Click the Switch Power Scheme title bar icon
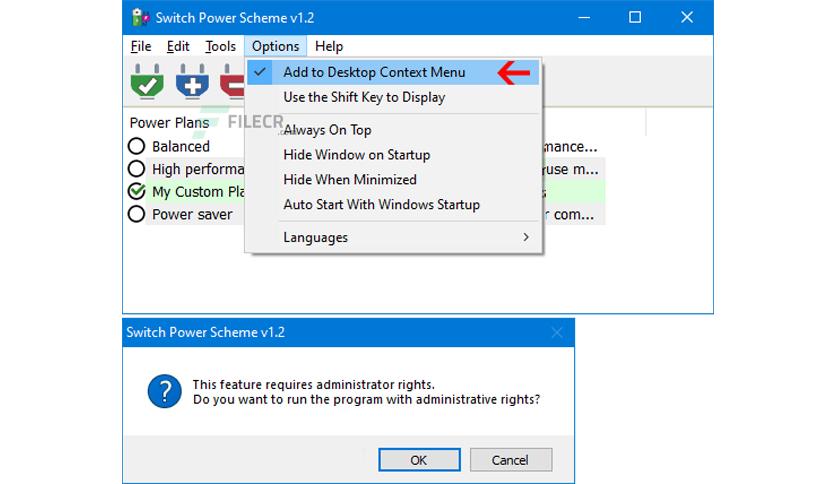The width and height of the screenshot is (836, 484). click(x=140, y=18)
